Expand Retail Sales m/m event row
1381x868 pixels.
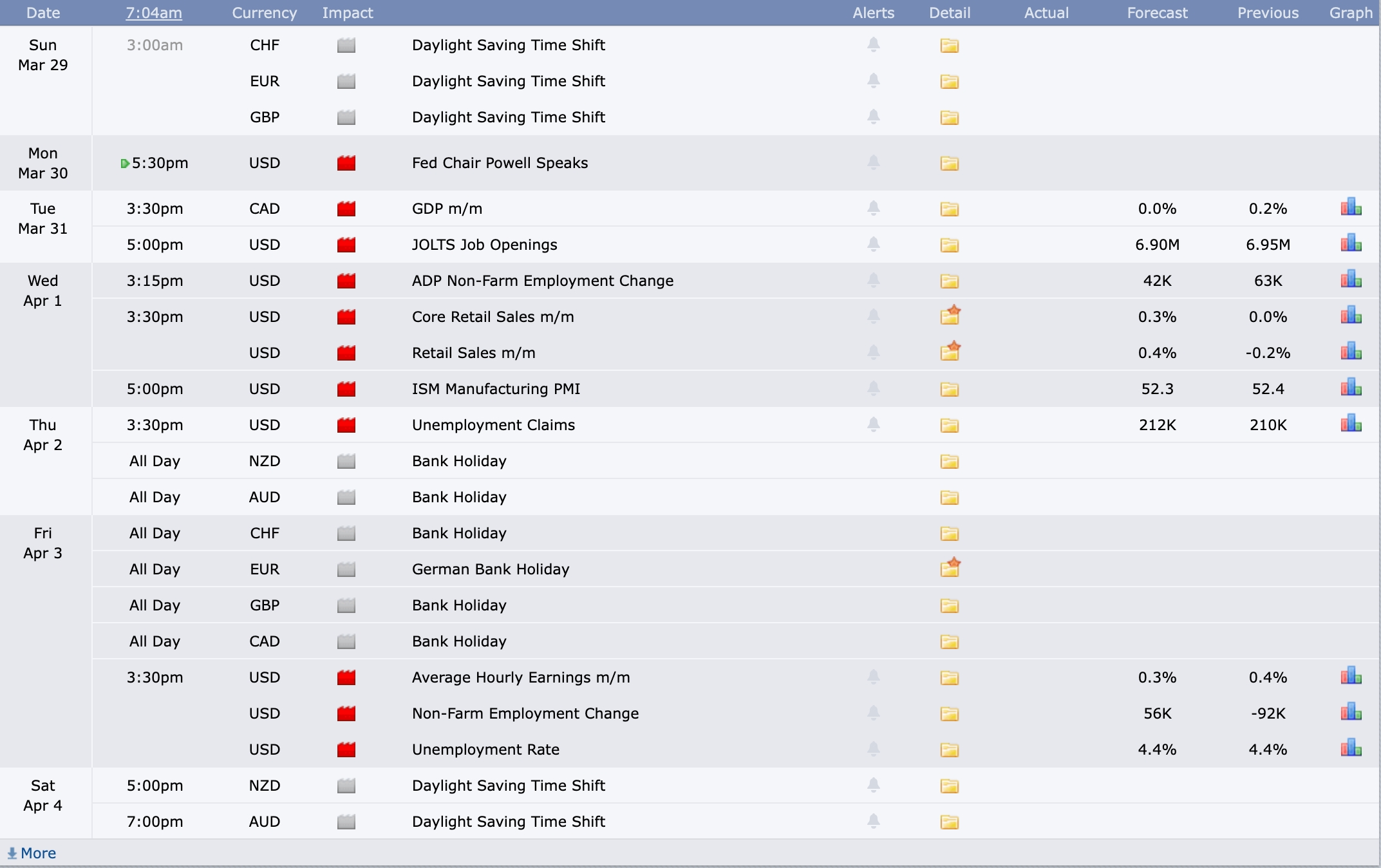(x=473, y=353)
